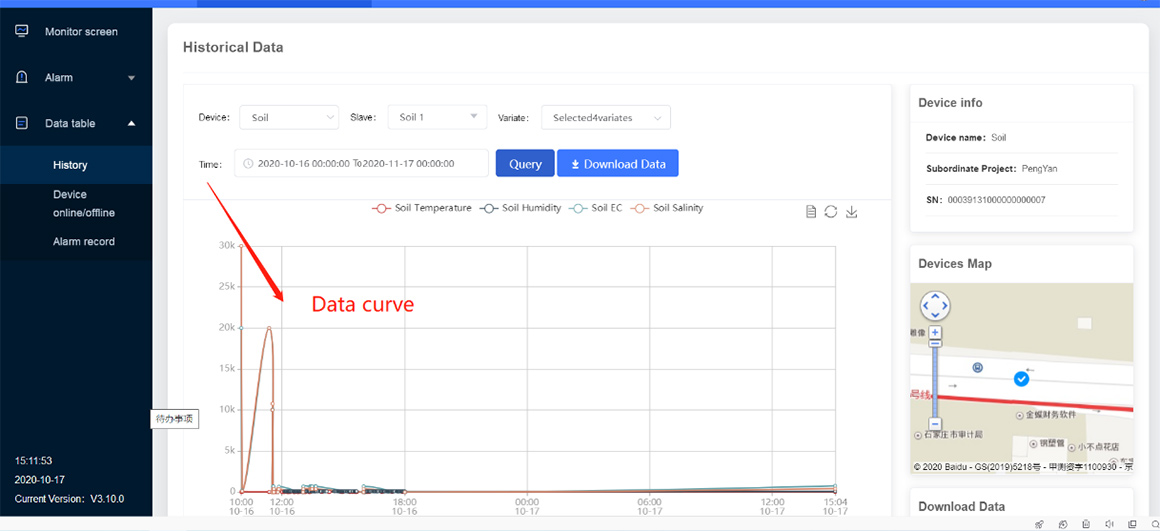
Task: Click map zoom out minus button
Action: click(935, 424)
